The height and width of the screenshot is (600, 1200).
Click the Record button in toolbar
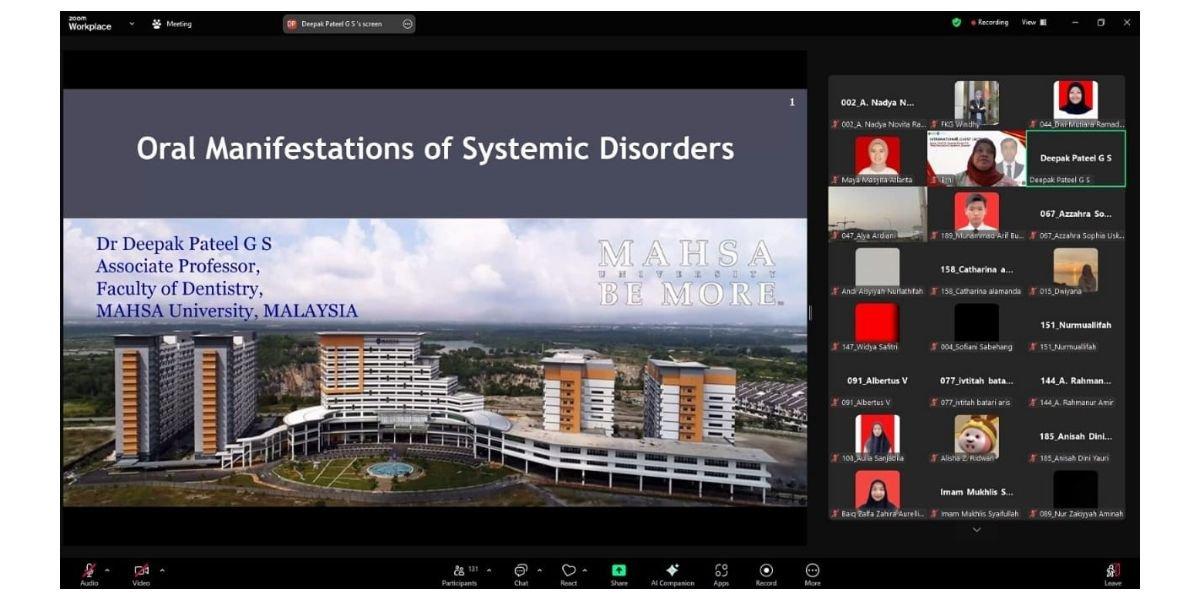click(x=766, y=573)
